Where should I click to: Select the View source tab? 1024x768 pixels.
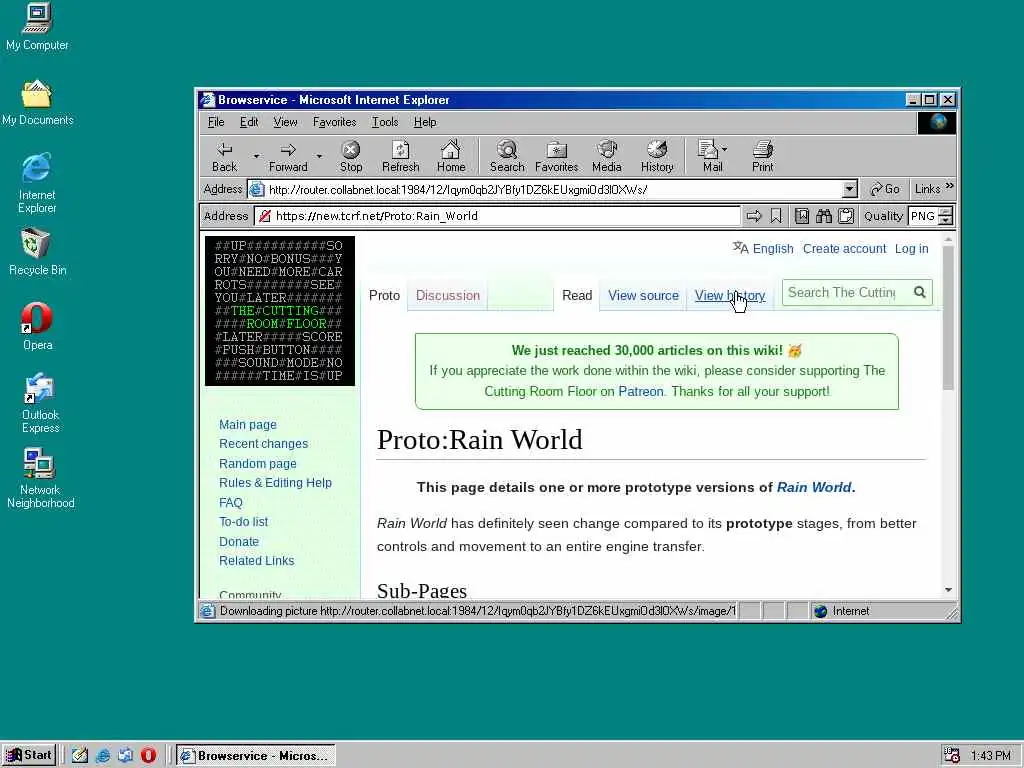[x=643, y=295]
